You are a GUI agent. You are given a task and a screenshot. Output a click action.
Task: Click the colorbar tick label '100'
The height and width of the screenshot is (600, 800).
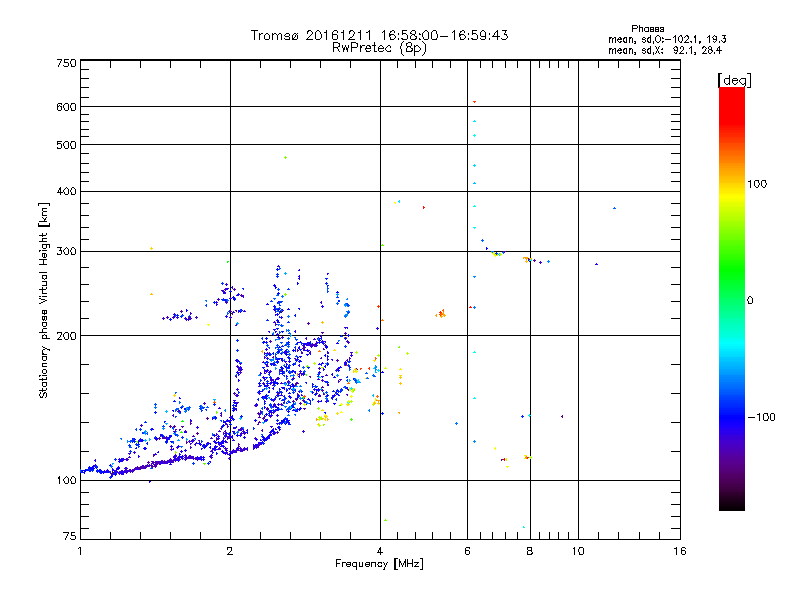(757, 184)
